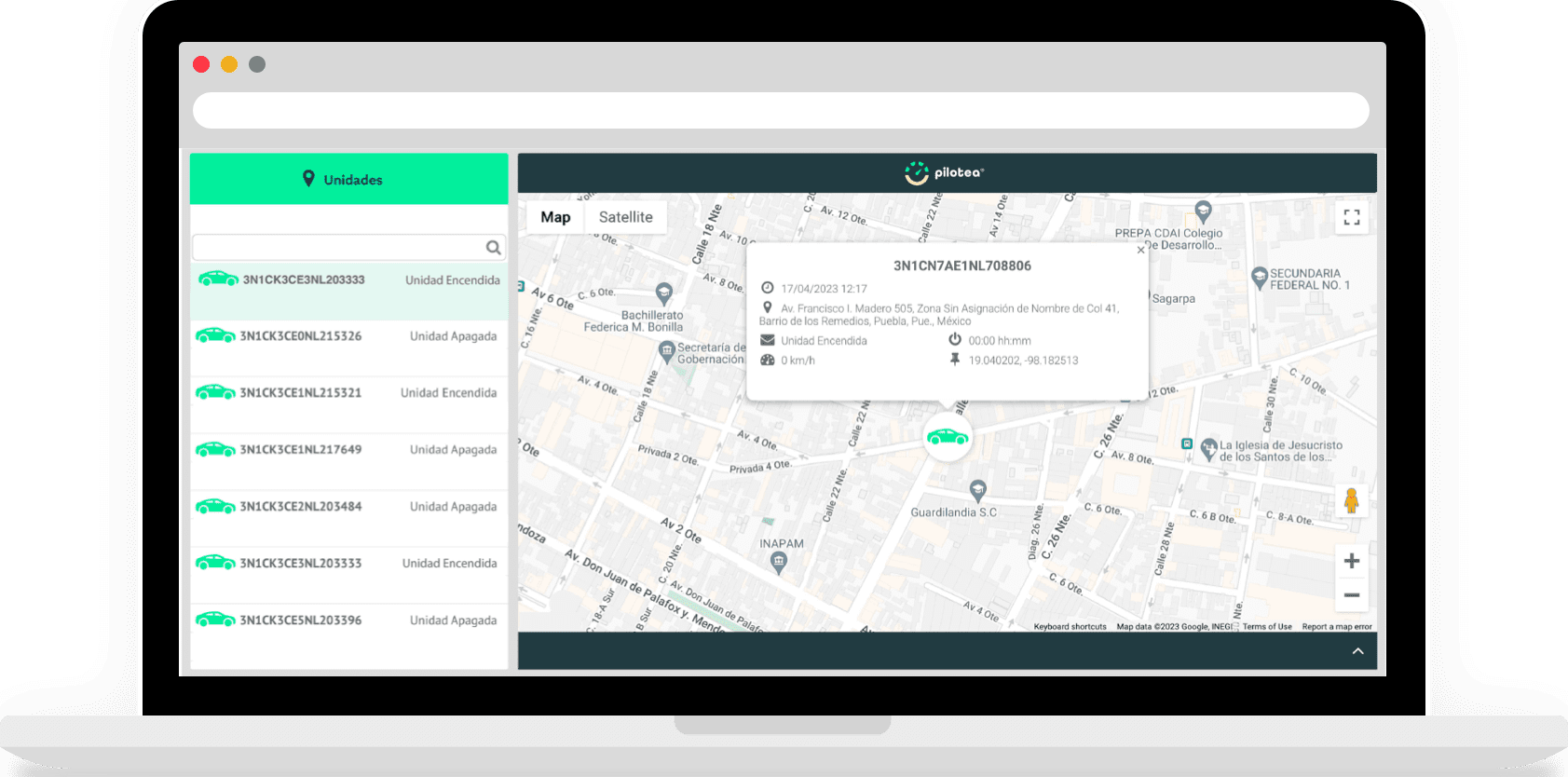The width and height of the screenshot is (1568, 777).
Task: Drop into Street View with Pegman icon
Action: click(1351, 501)
